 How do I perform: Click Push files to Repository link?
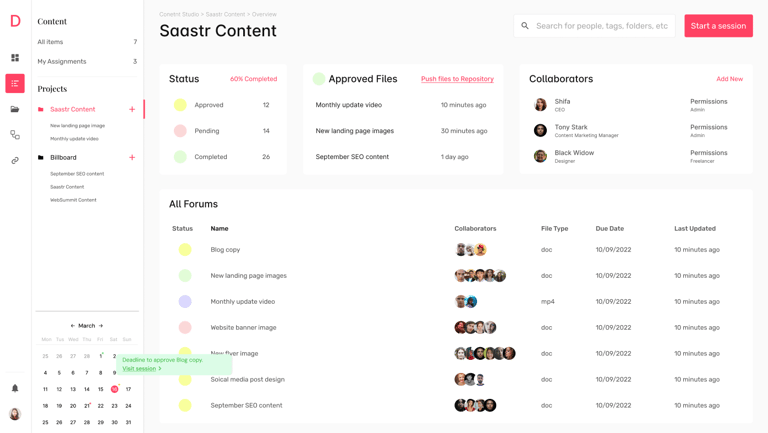click(x=457, y=79)
